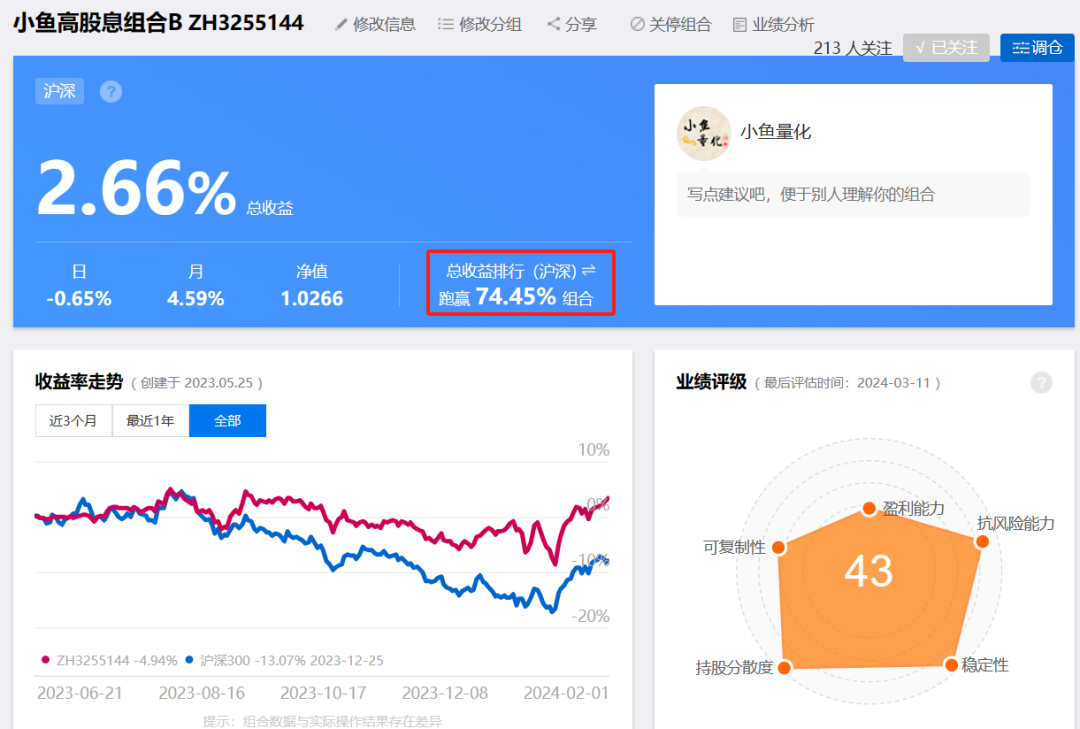Click the list icon for 修改分组
The width and height of the screenshot is (1080, 729).
[446, 25]
